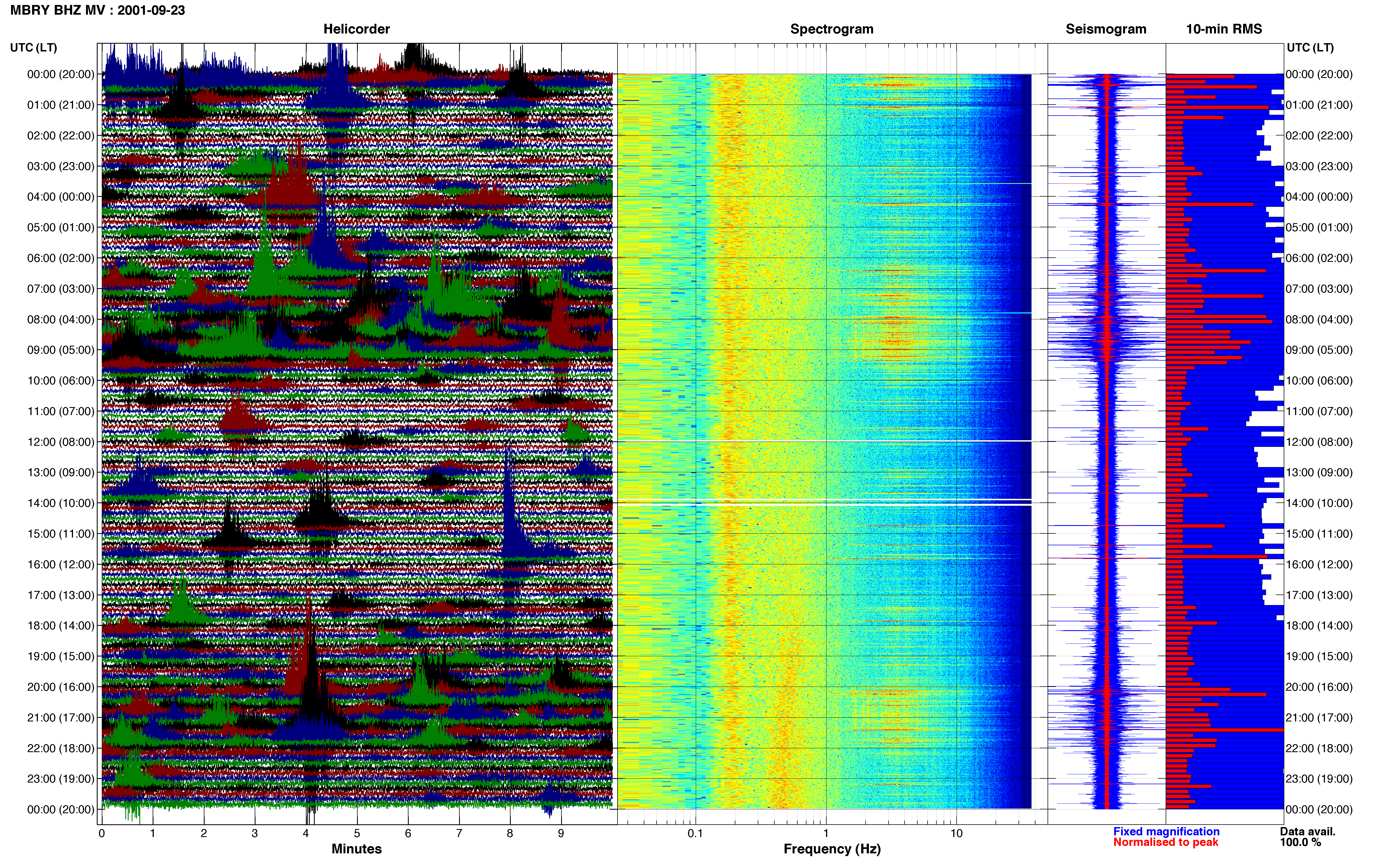Click the right '08:00 (04:00)' time label
This screenshot has height=868, width=1388.
(x=1319, y=319)
